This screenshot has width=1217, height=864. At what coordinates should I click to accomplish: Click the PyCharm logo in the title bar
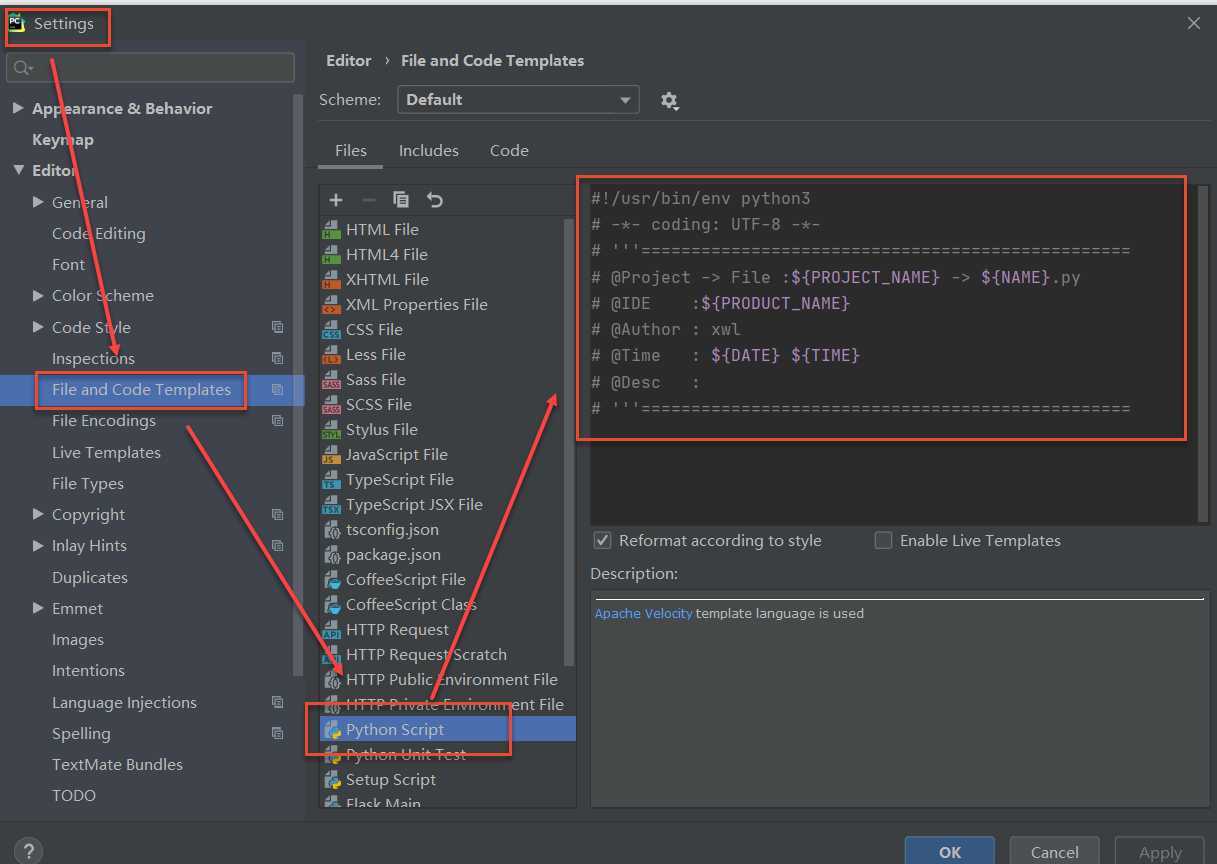(x=16, y=23)
